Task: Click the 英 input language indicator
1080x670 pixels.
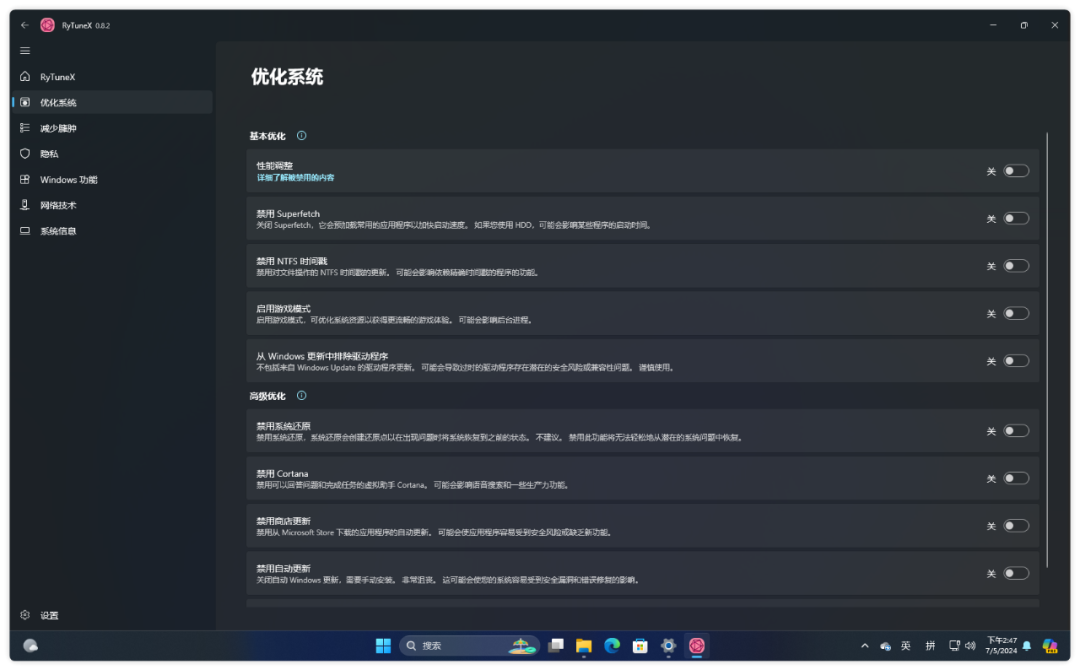Action: pyautogui.click(x=906, y=646)
